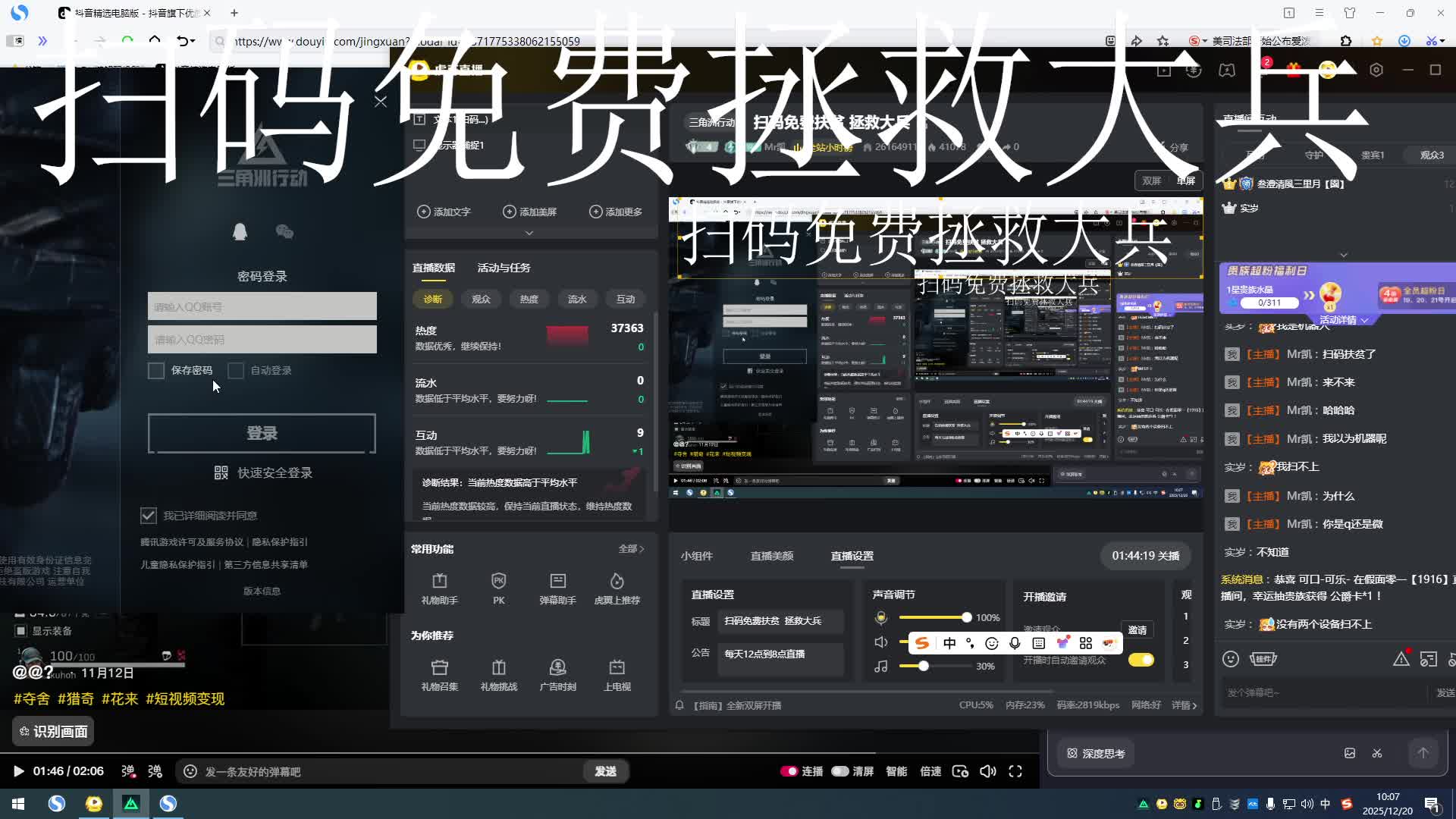Click the 广告时刻 ad moment icon
This screenshot has height=819, width=1456.
click(x=557, y=668)
